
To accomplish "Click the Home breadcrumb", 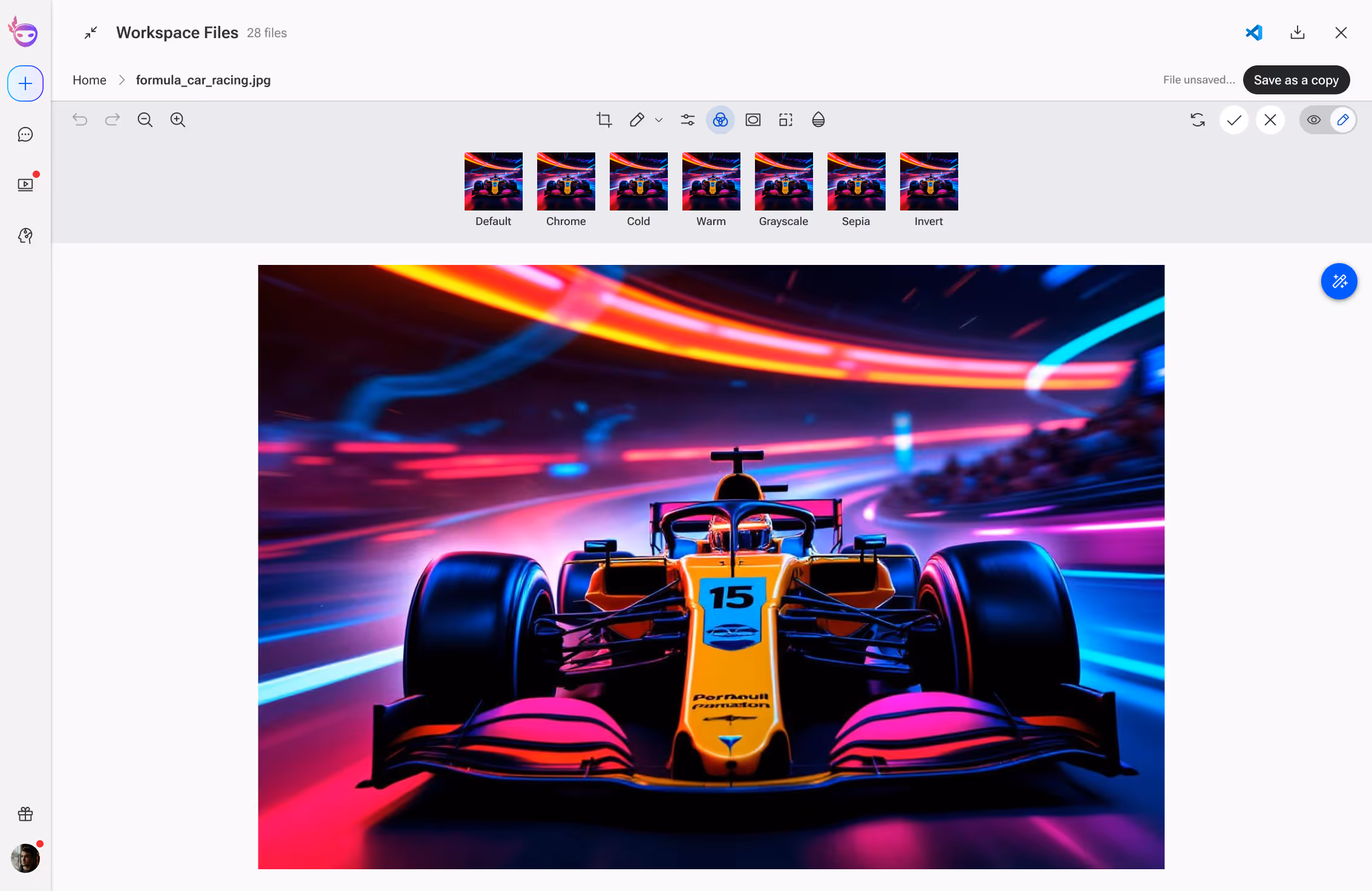I will click(x=89, y=80).
